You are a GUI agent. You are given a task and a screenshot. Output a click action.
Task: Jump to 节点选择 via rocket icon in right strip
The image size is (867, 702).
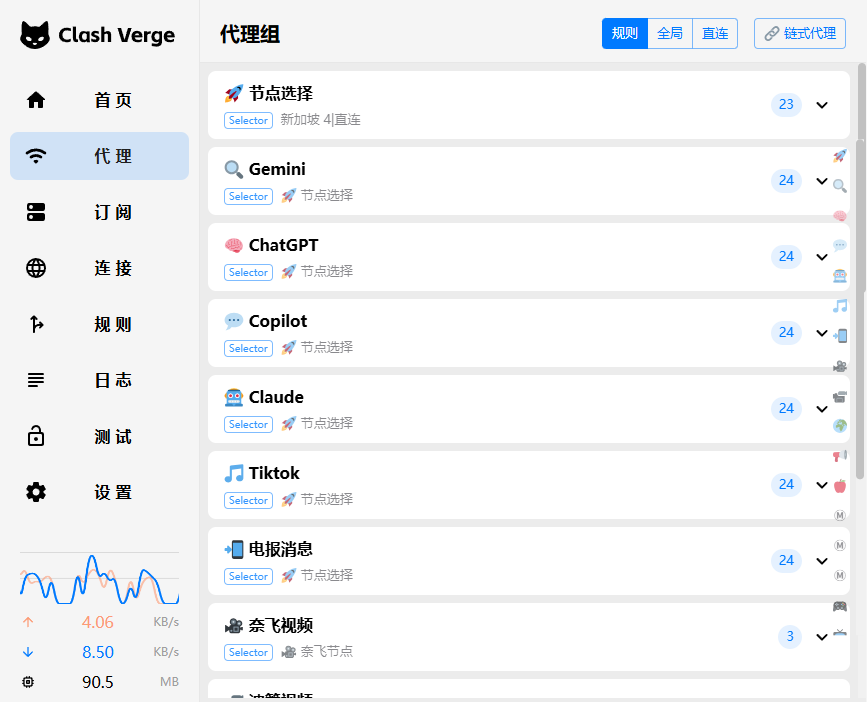[x=840, y=156]
